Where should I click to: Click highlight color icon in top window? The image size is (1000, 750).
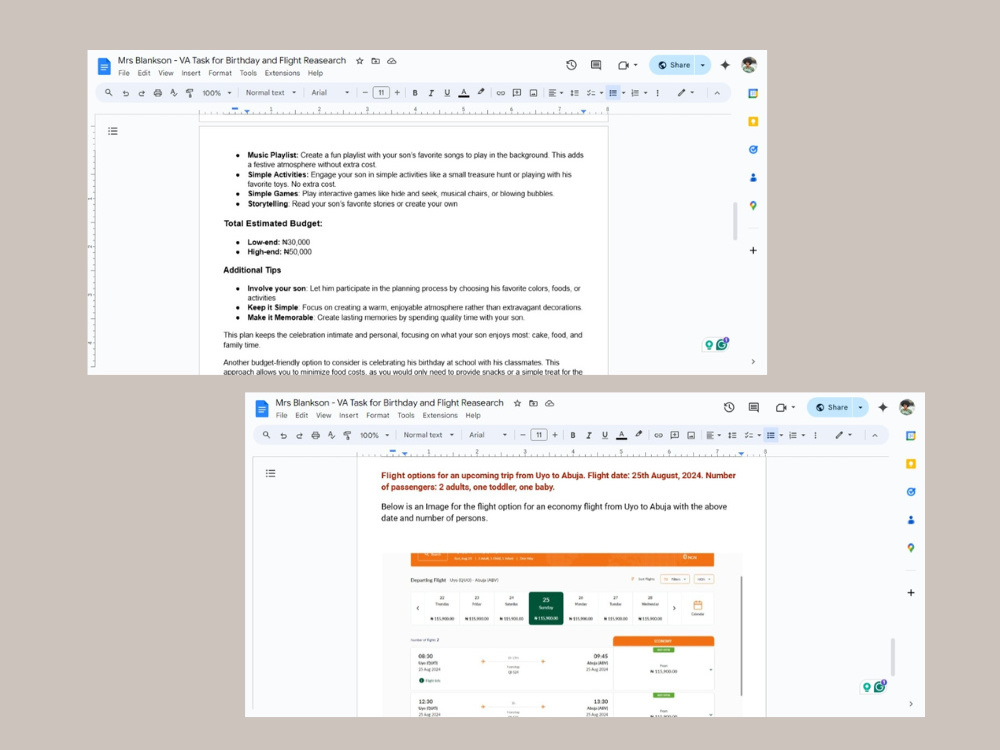tap(481, 93)
